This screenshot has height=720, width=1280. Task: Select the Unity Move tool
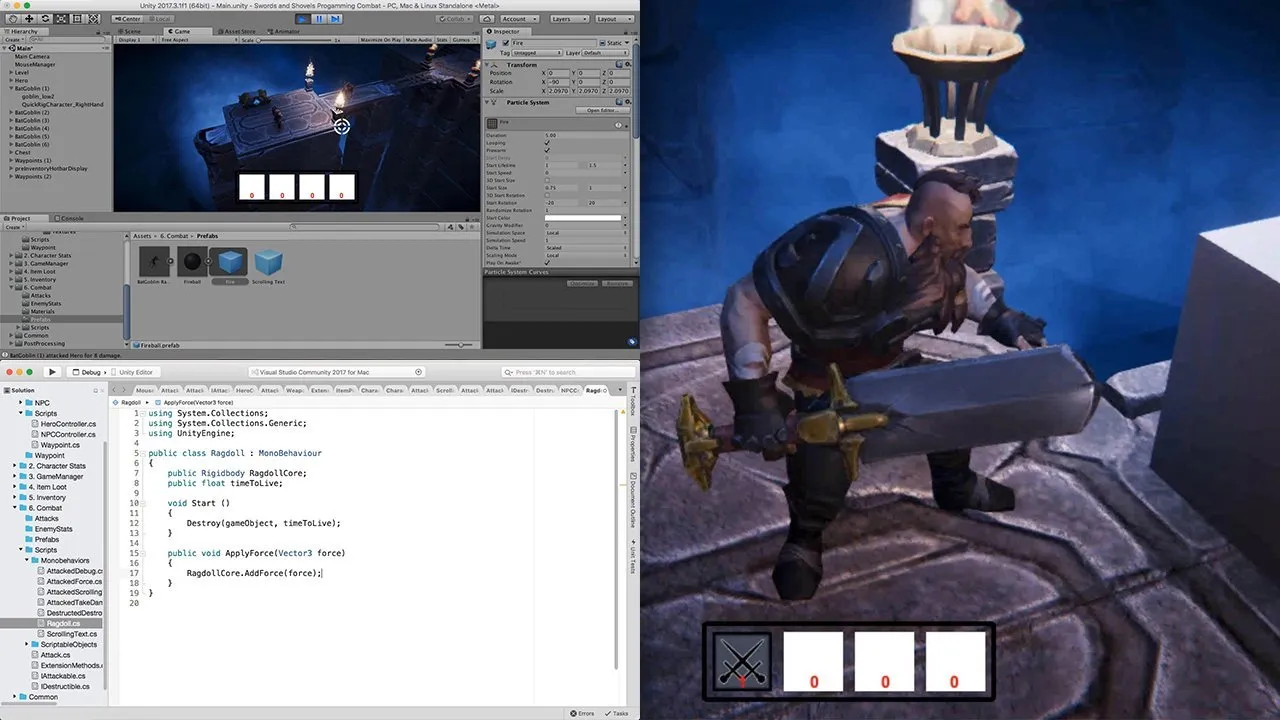point(28,18)
